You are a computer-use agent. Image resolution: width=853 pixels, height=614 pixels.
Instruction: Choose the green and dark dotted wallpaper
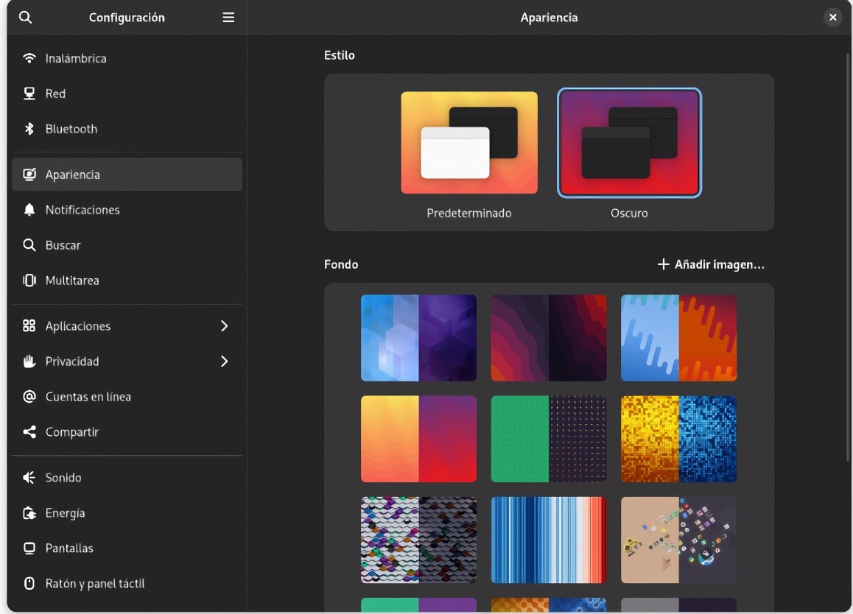548,439
